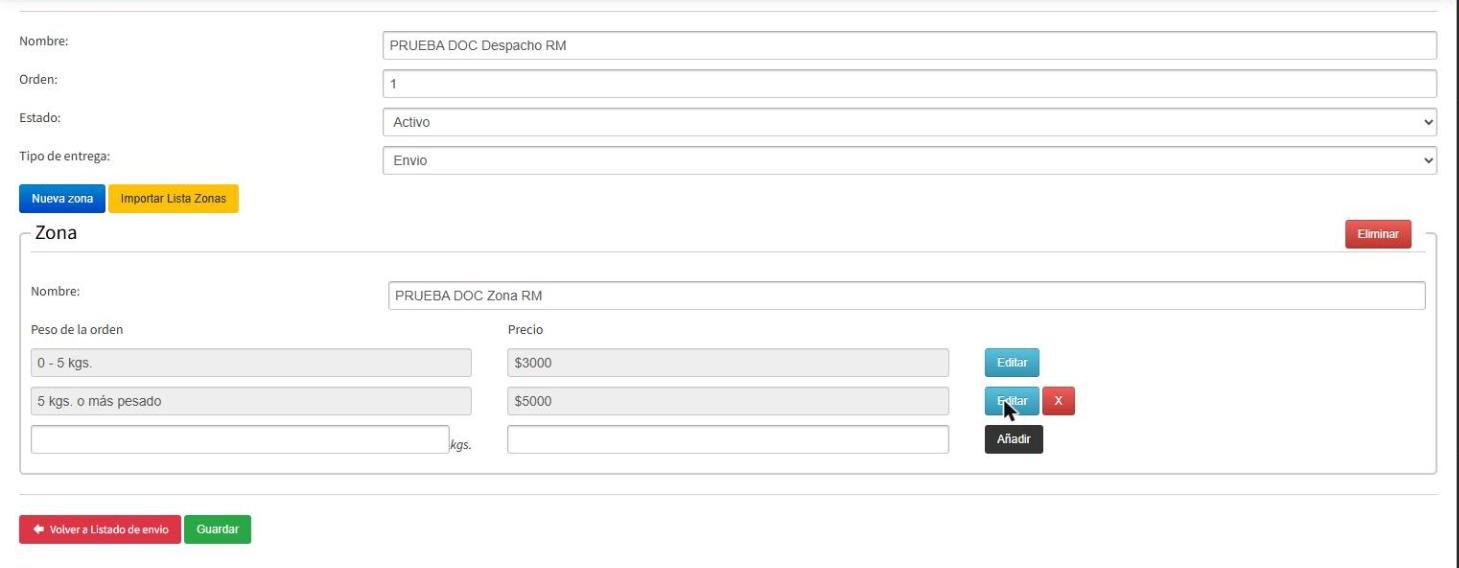Click the Importar Lista Zonas button

[x=173, y=199]
